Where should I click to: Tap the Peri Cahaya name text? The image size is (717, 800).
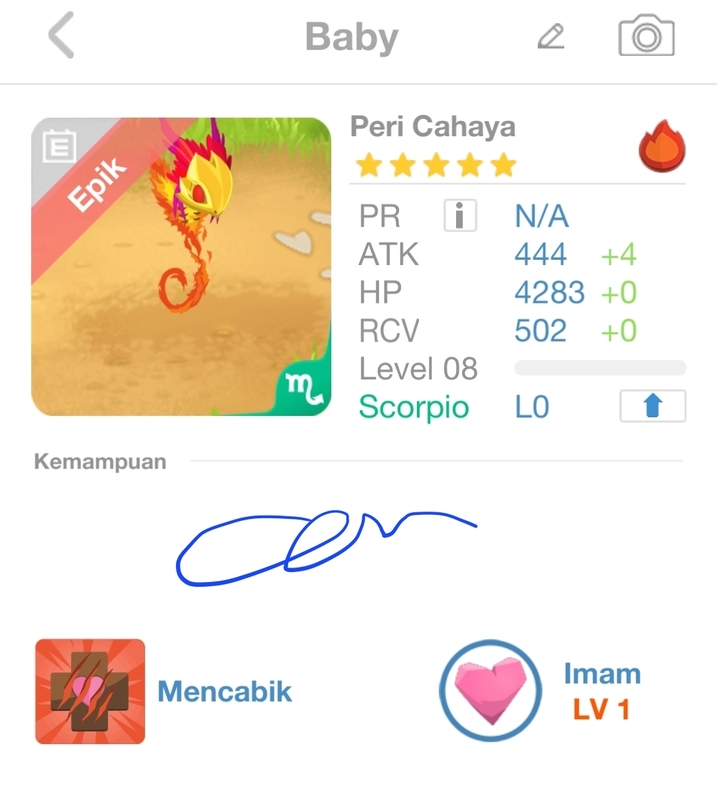click(433, 126)
